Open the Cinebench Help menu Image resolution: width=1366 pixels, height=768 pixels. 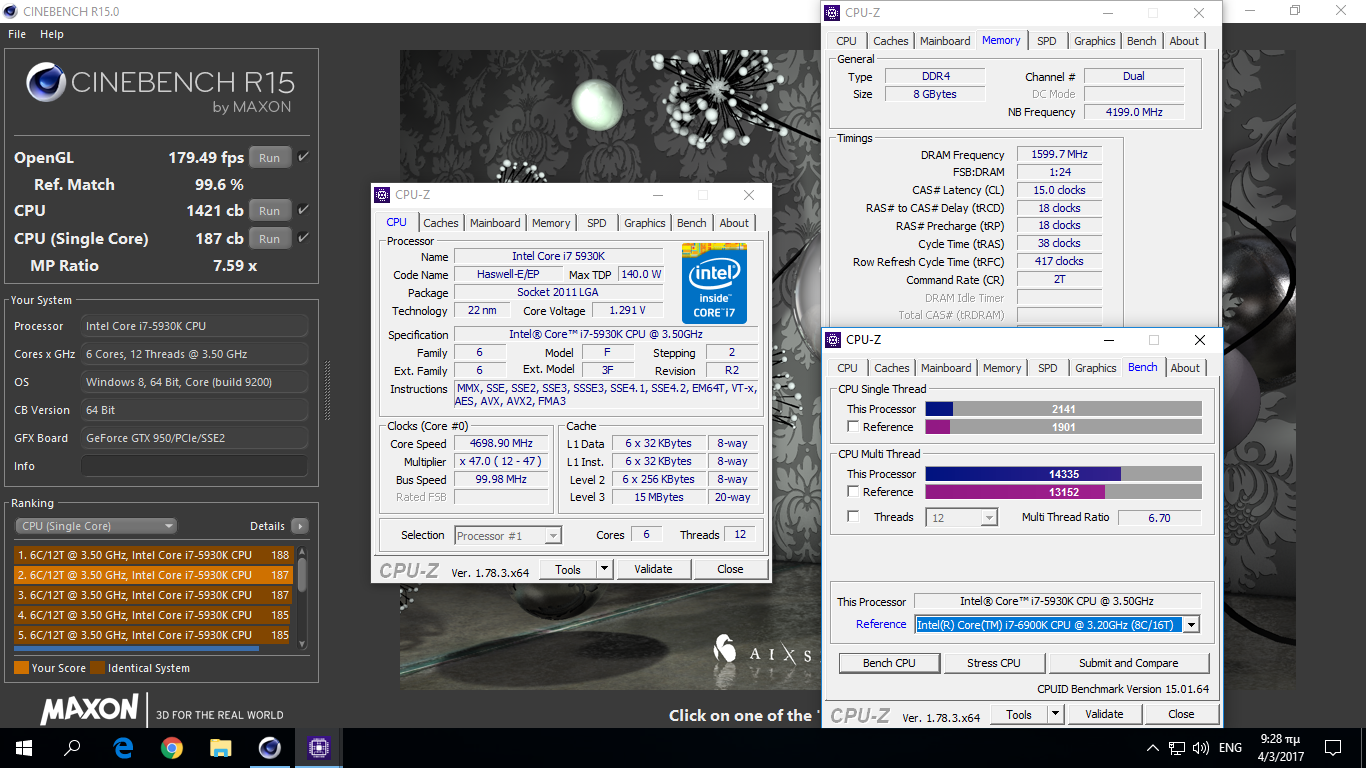point(52,34)
